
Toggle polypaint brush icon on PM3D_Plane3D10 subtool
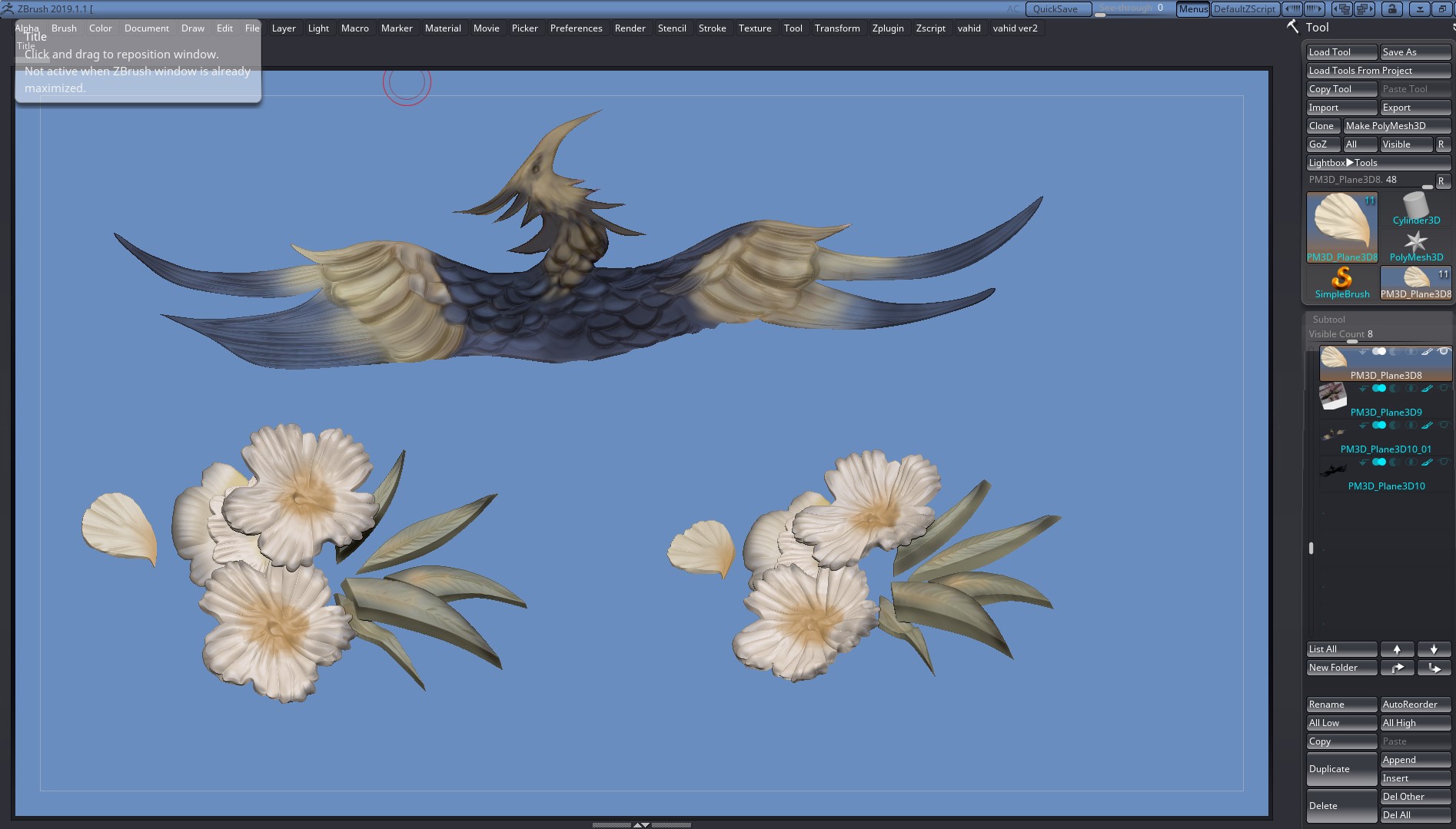1427,463
